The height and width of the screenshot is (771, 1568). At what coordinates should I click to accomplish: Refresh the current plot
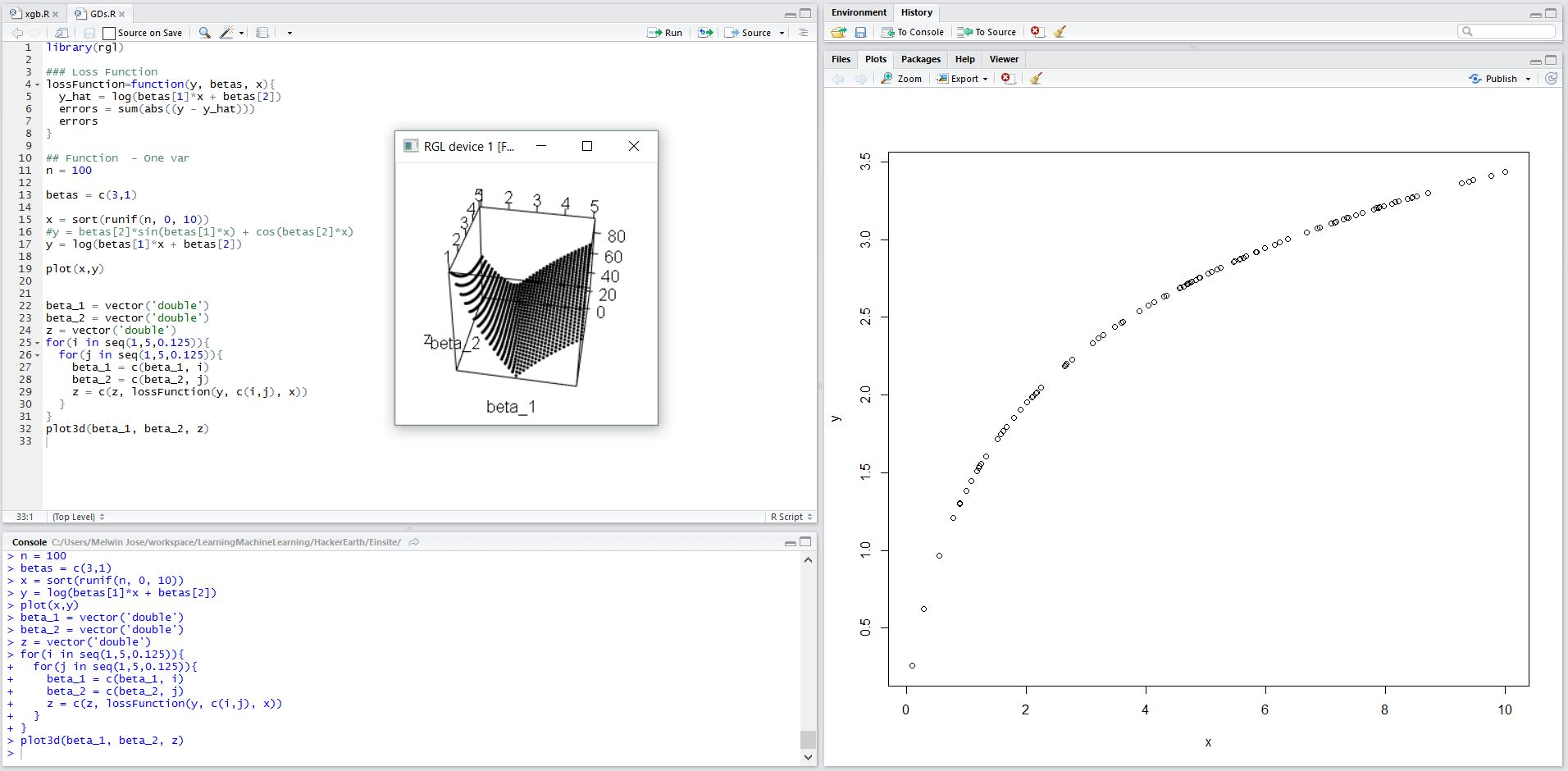coord(1551,79)
